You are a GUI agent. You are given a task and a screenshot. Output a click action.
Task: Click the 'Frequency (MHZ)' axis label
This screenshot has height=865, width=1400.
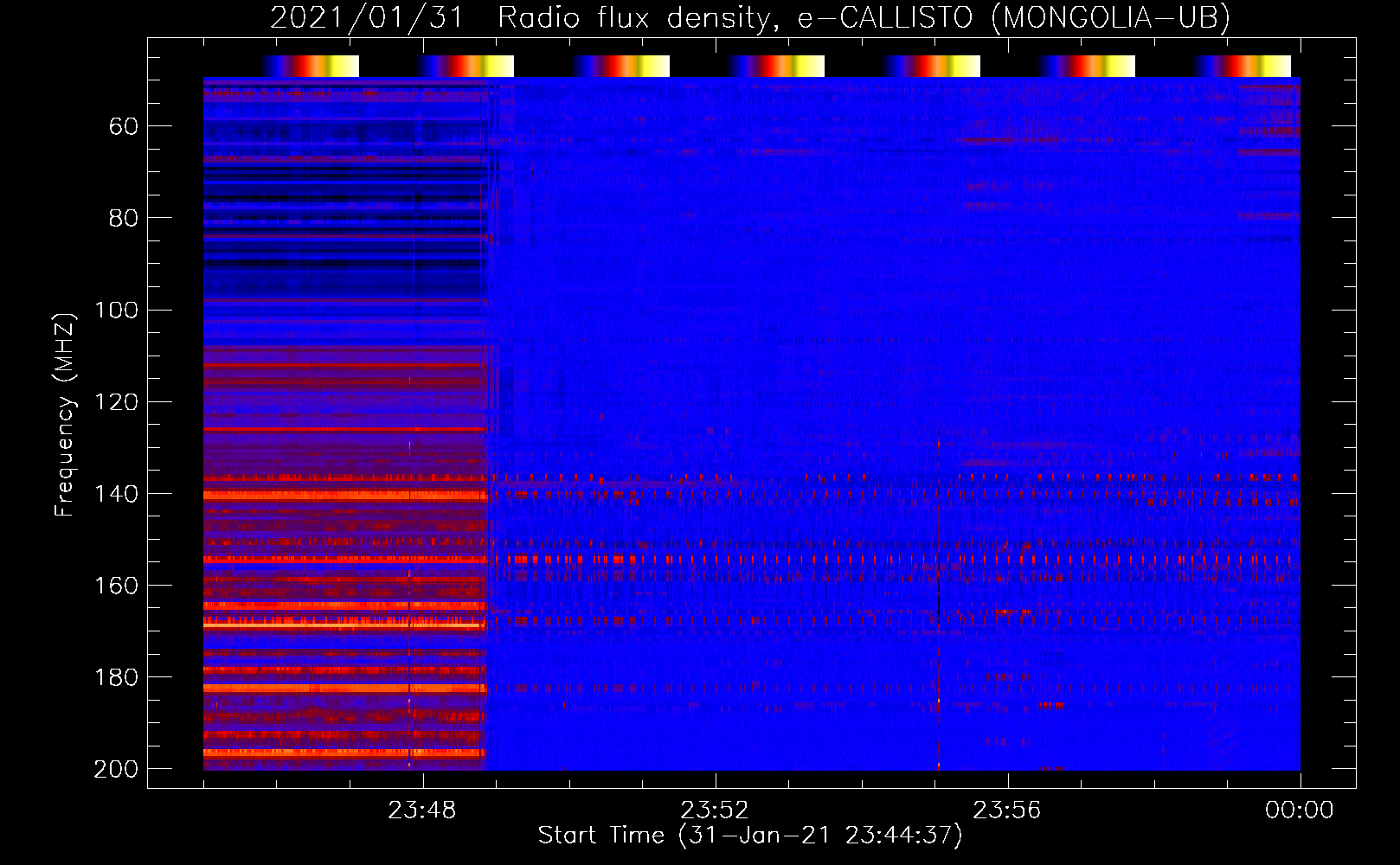click(65, 414)
